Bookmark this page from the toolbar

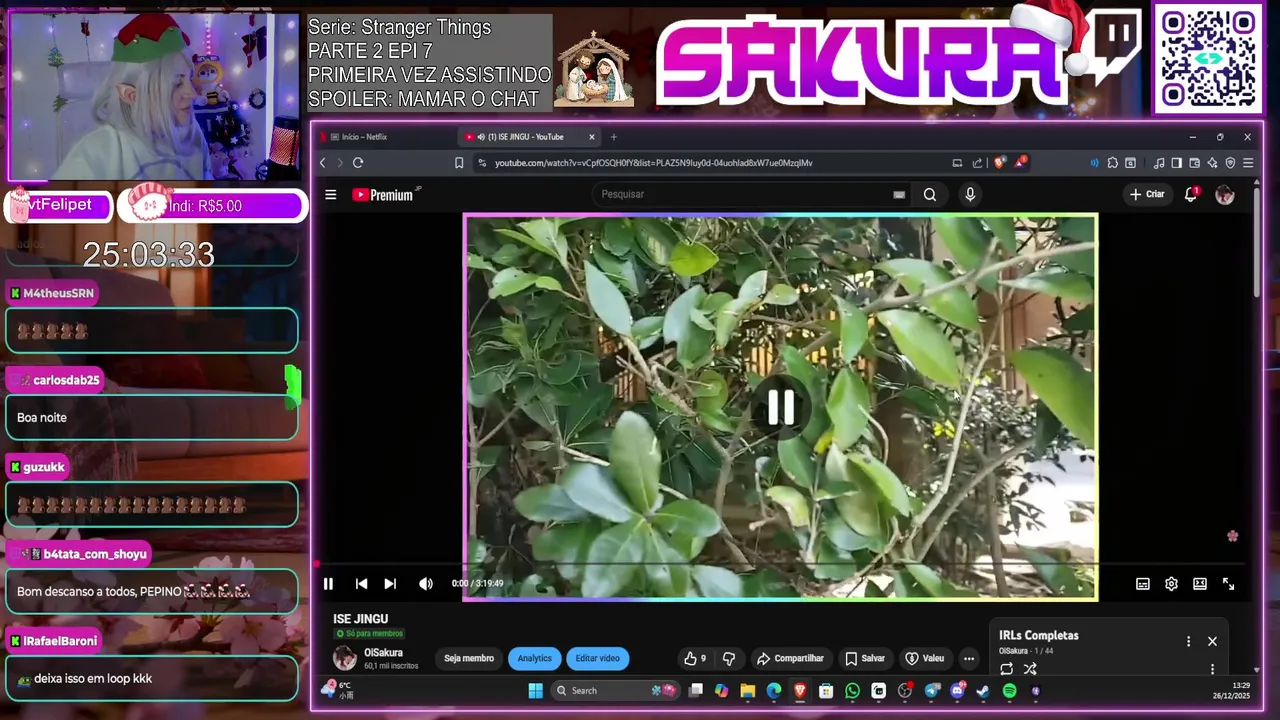tap(459, 163)
